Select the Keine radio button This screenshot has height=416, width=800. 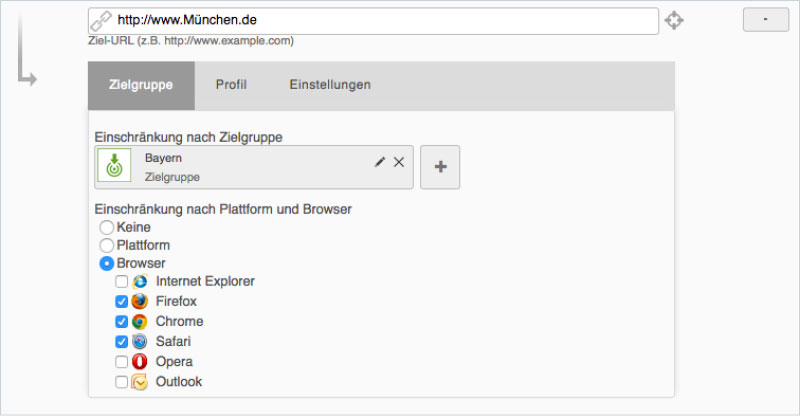106,228
